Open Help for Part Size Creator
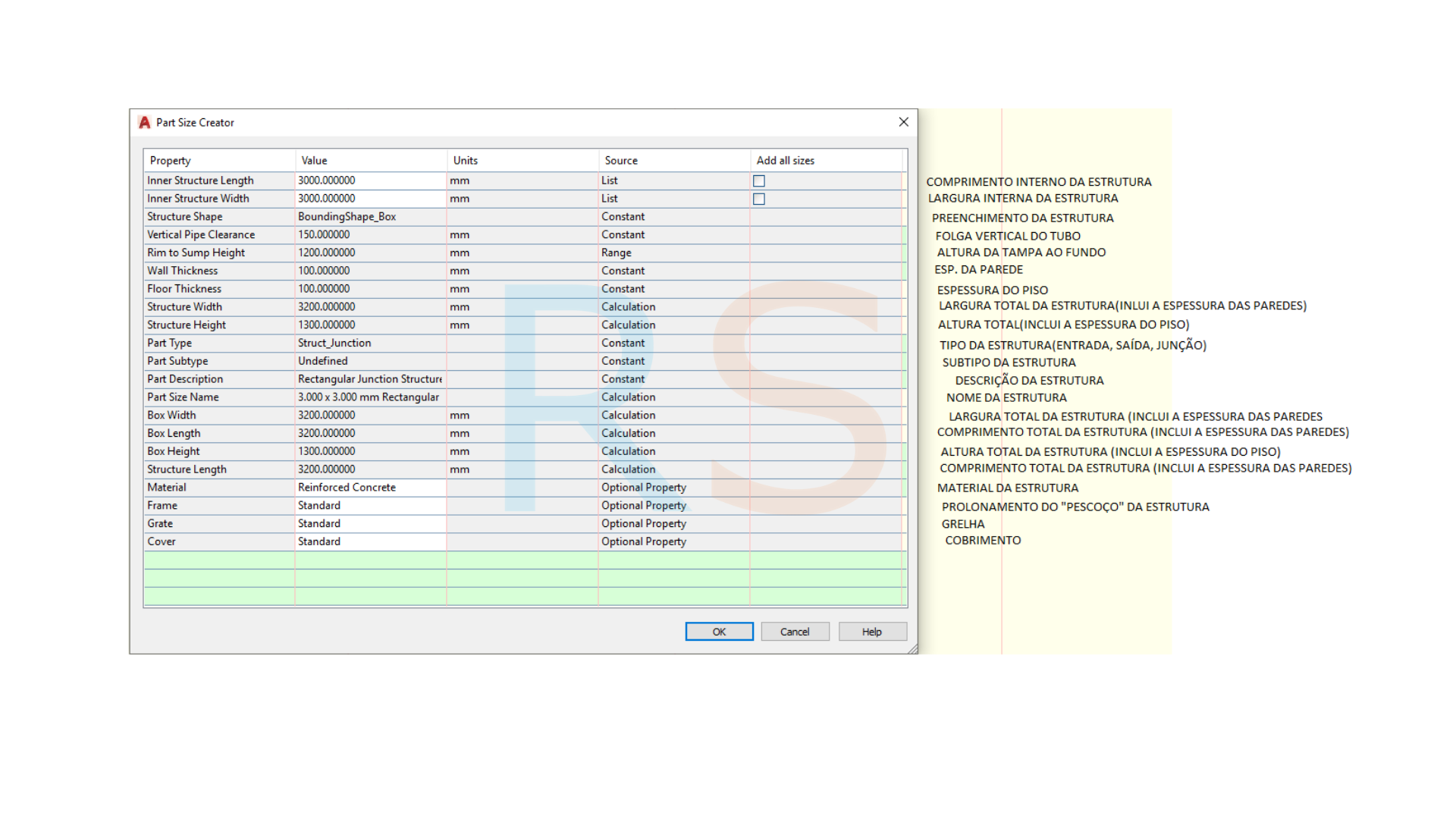1456x819 pixels. [872, 632]
